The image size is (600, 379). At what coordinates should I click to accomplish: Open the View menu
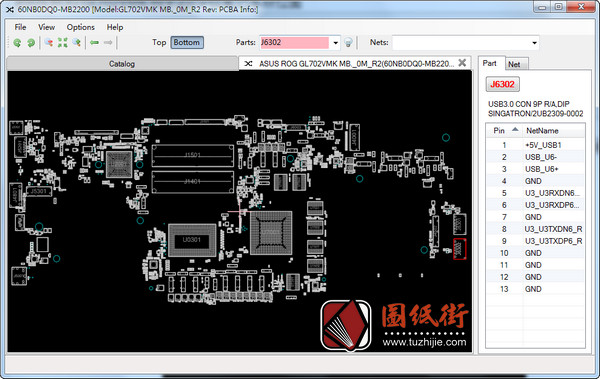[x=46, y=27]
